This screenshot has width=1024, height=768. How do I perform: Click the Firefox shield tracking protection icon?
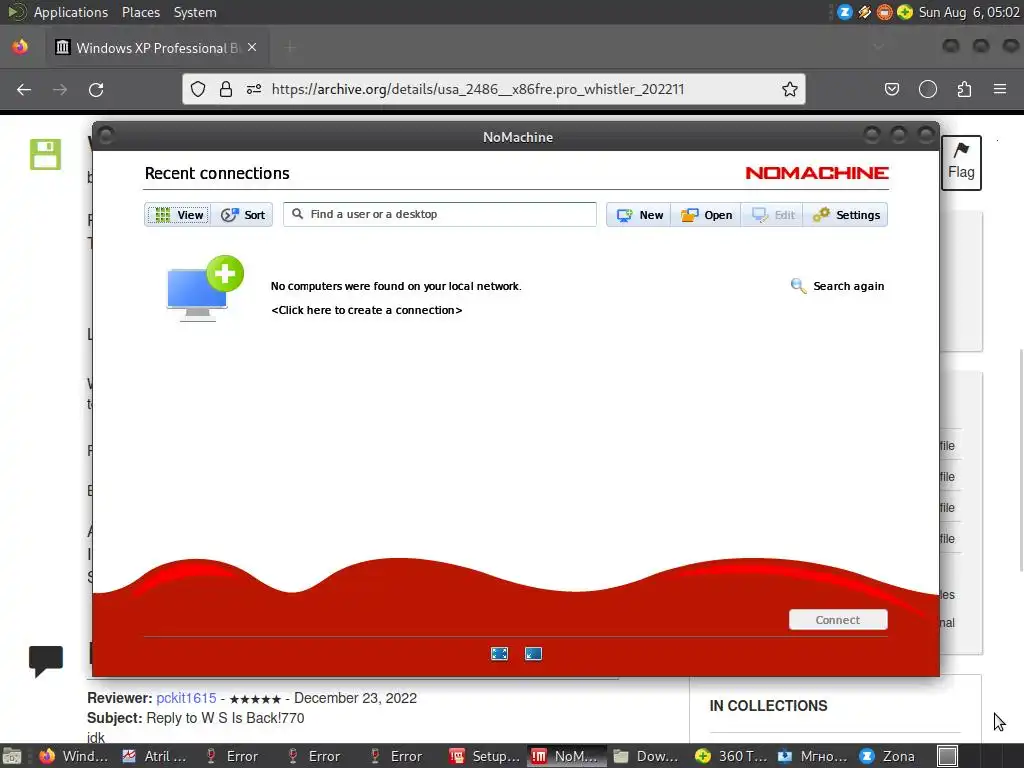(198, 89)
